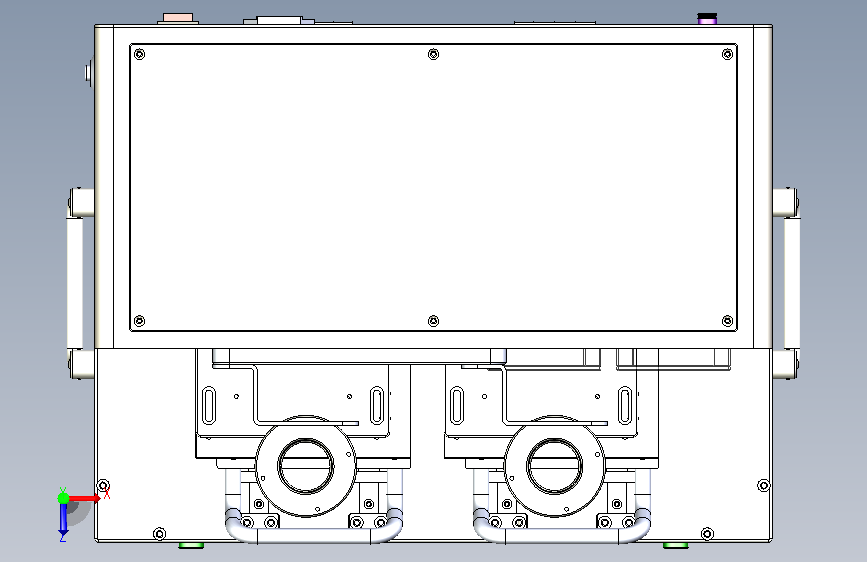This screenshot has width=867, height=562.
Task: Select top-center screw of cover panel
Action: click(434, 54)
